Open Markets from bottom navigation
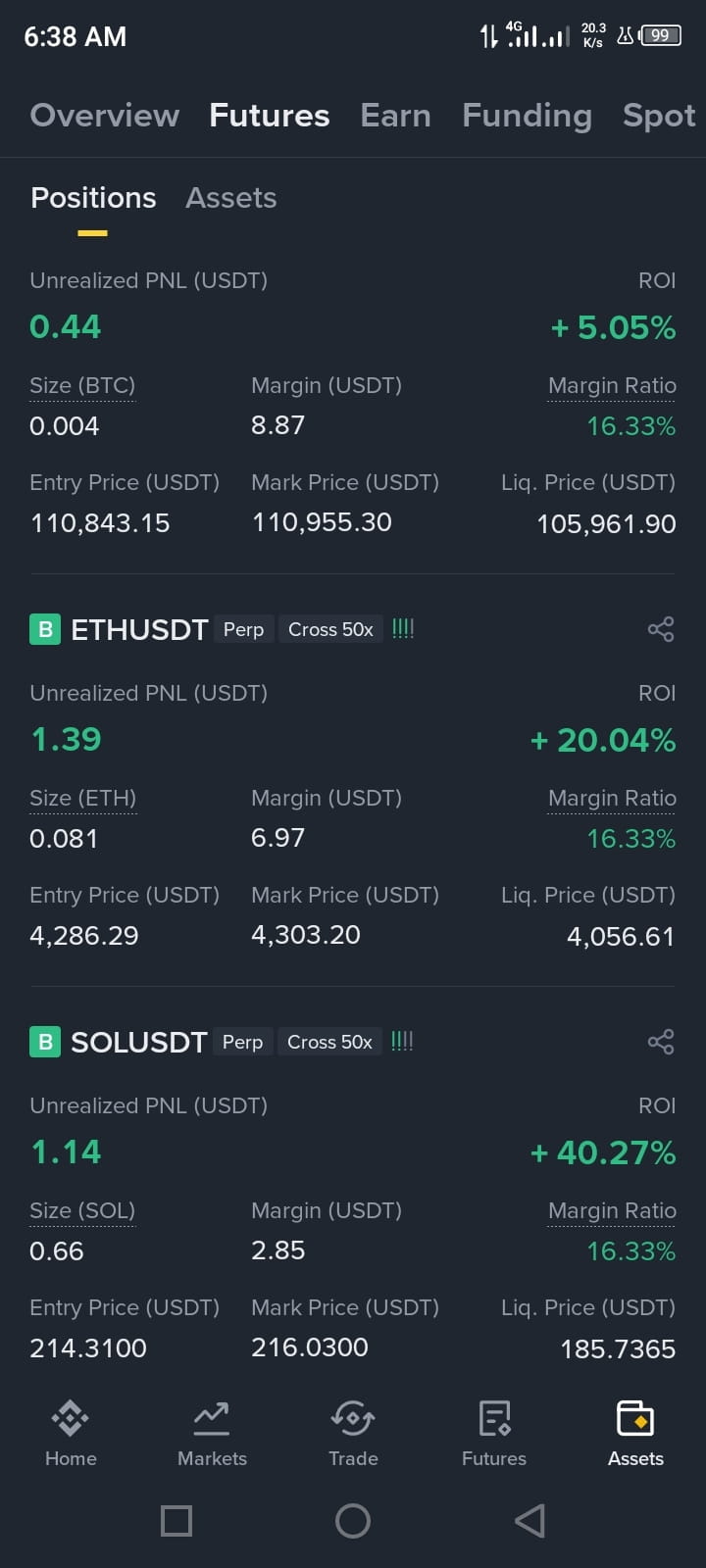The width and height of the screenshot is (706, 1568). coord(212,1434)
